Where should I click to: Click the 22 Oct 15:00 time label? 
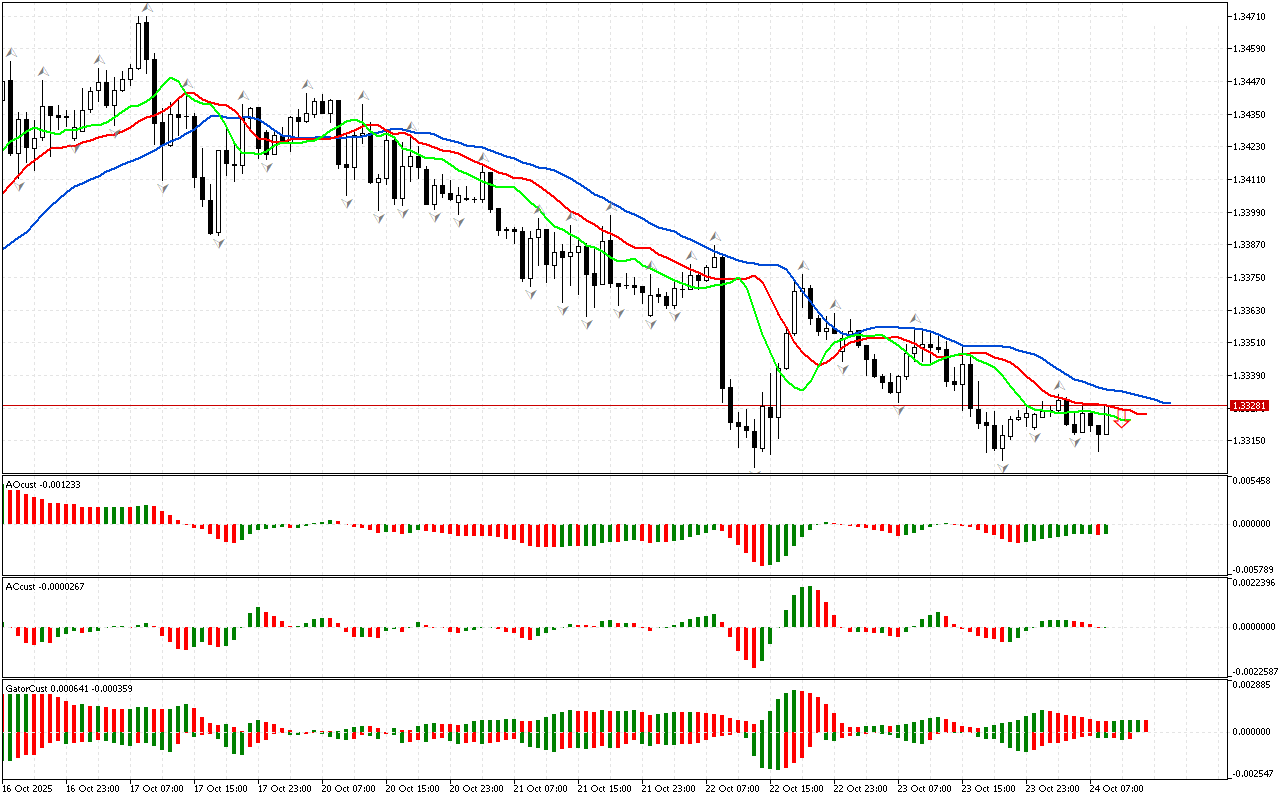(x=795, y=788)
